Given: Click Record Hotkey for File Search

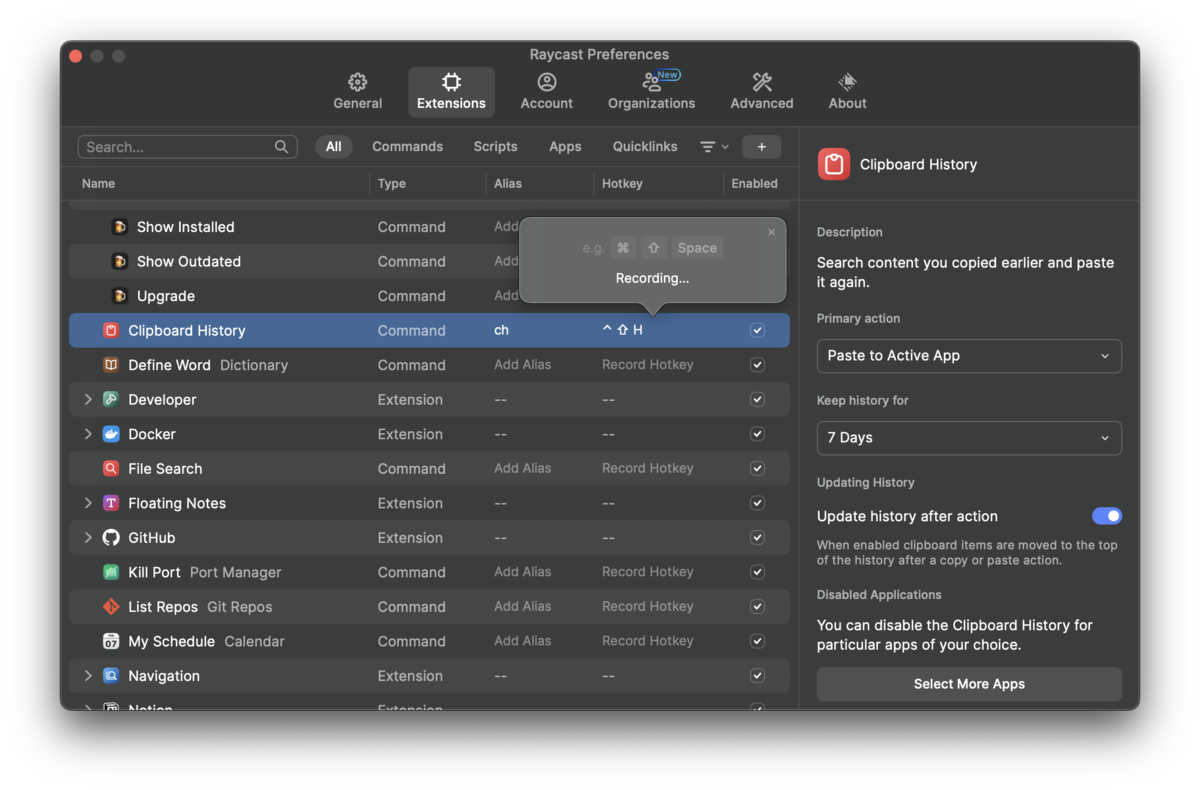Looking at the screenshot, I should tap(647, 468).
